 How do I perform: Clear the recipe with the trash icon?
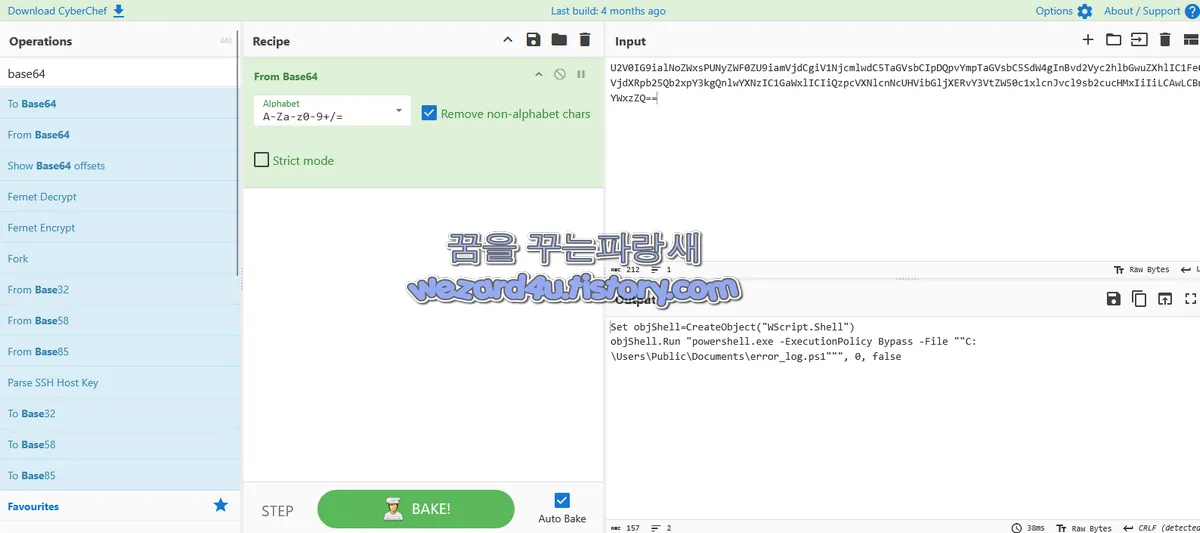click(585, 40)
